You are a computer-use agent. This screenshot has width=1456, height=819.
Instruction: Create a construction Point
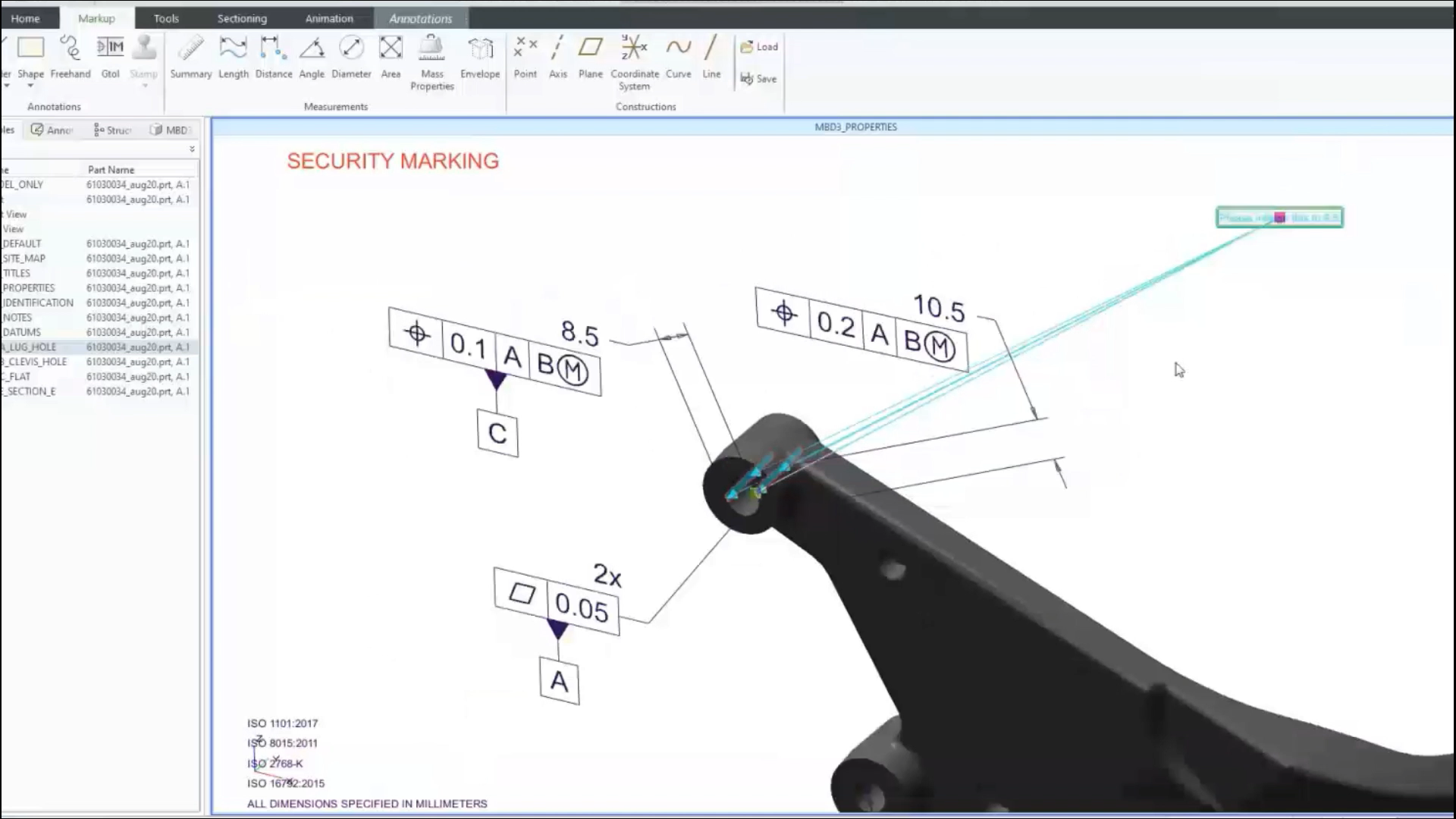click(525, 57)
